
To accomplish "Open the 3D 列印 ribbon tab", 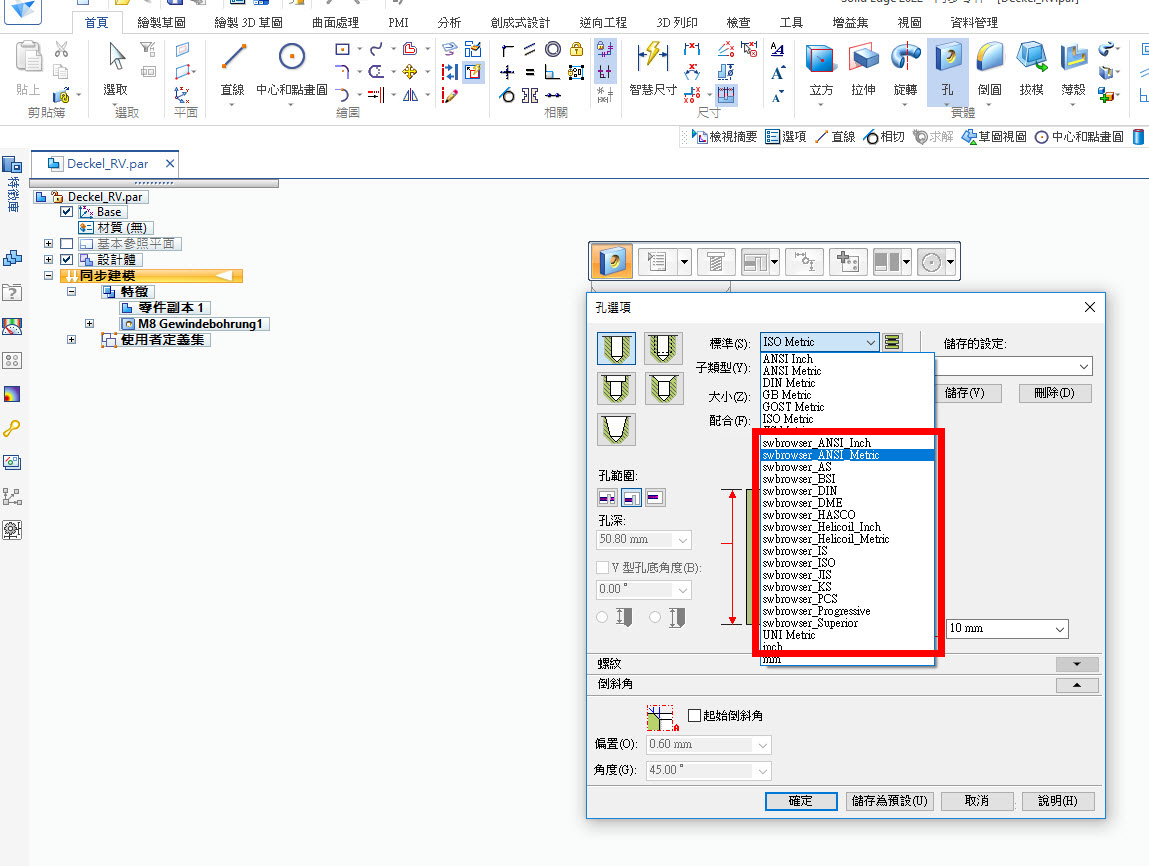I will pos(677,23).
